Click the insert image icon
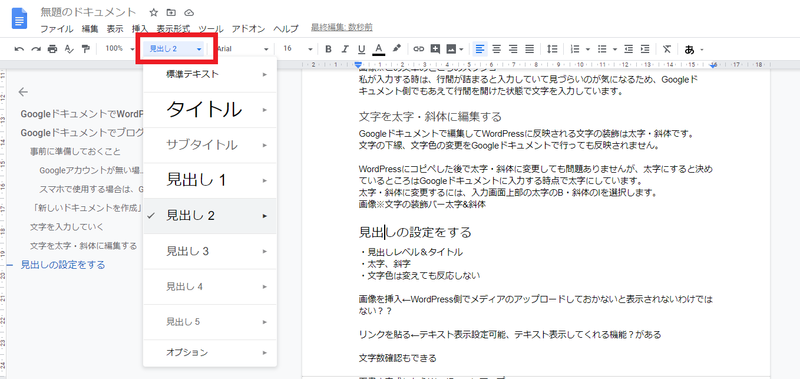Image resolution: width=800 pixels, height=379 pixels. (x=452, y=49)
